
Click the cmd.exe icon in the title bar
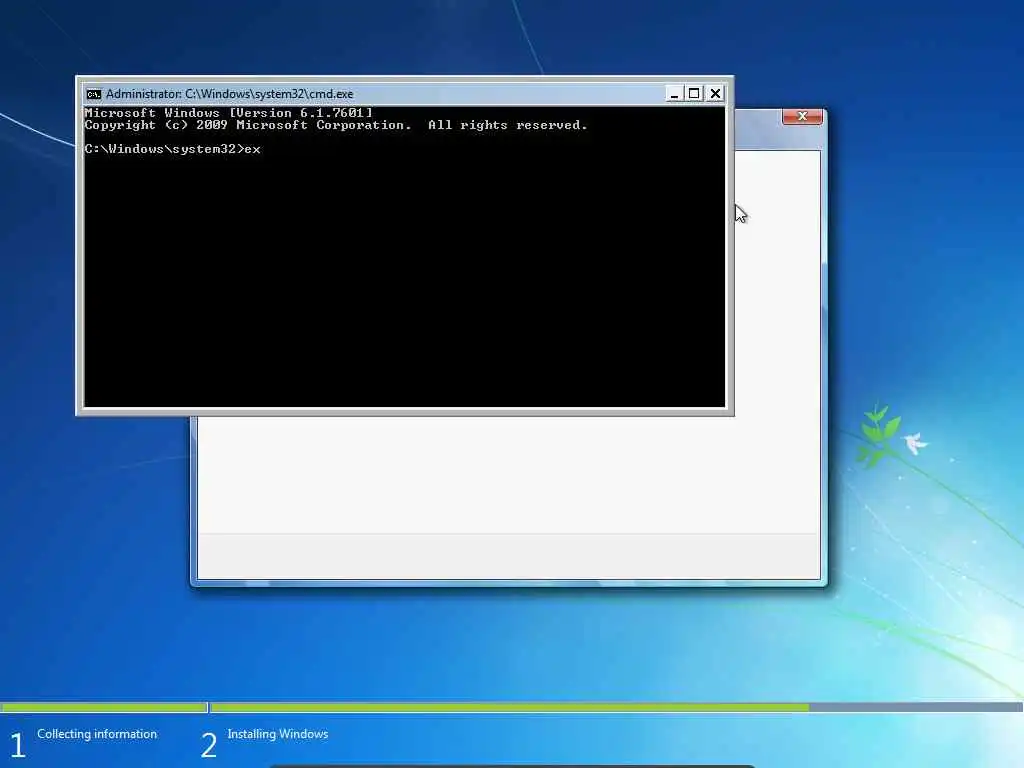[x=94, y=94]
